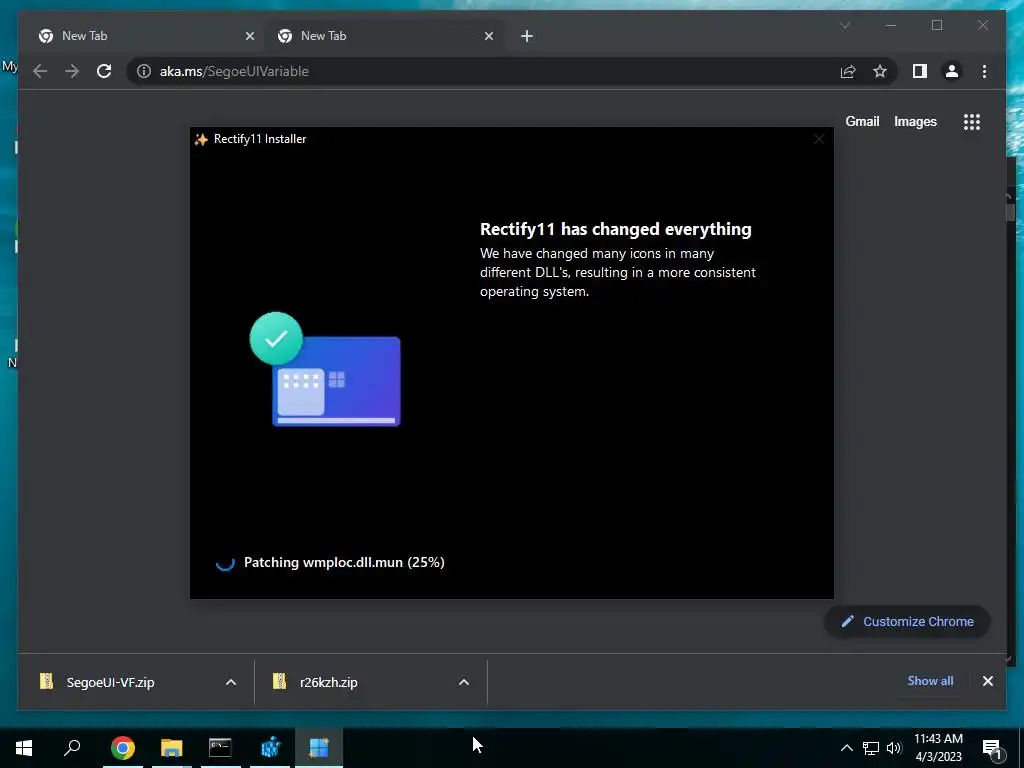Image resolution: width=1024 pixels, height=768 pixels.
Task: Open the network tray icon
Action: point(871,748)
